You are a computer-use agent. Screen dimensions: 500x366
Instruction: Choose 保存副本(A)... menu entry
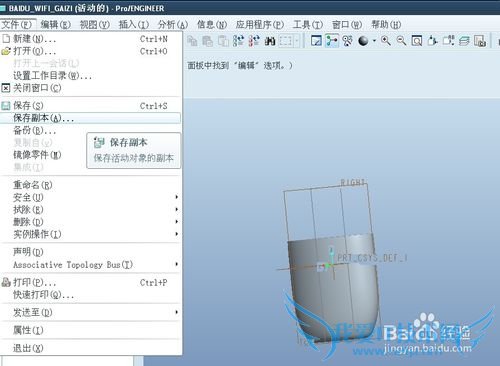coord(91,118)
